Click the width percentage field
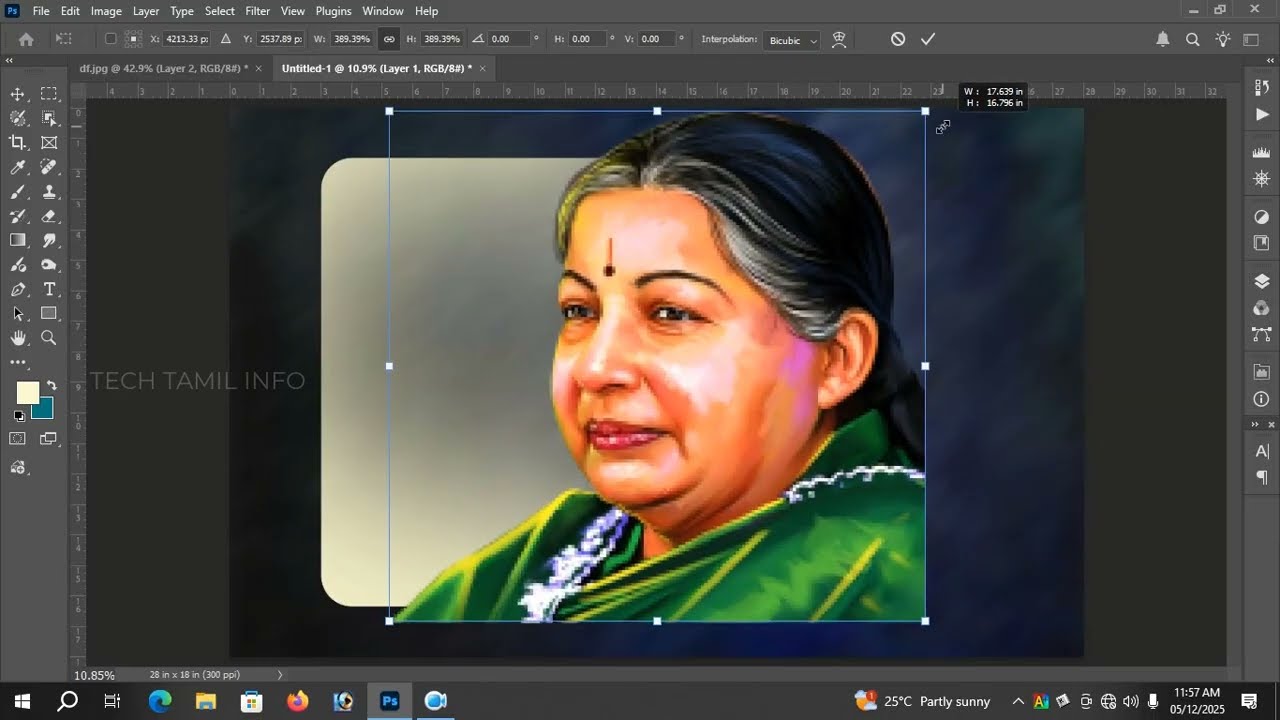This screenshot has height=720, width=1280. coord(352,39)
